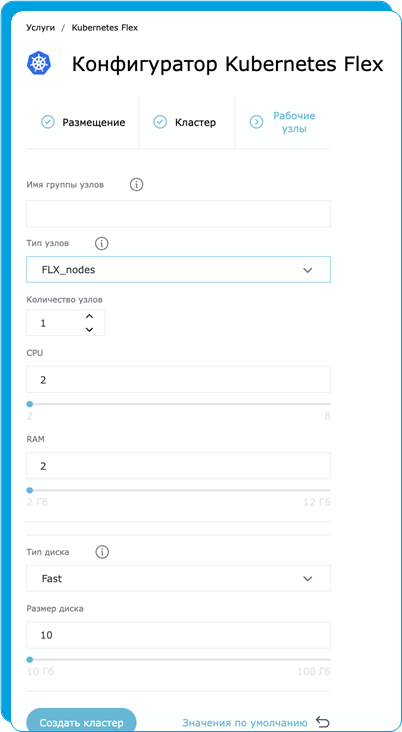This screenshot has height=732, width=402.
Task: Click the checkmark icon on Размещение step
Action: (48, 122)
